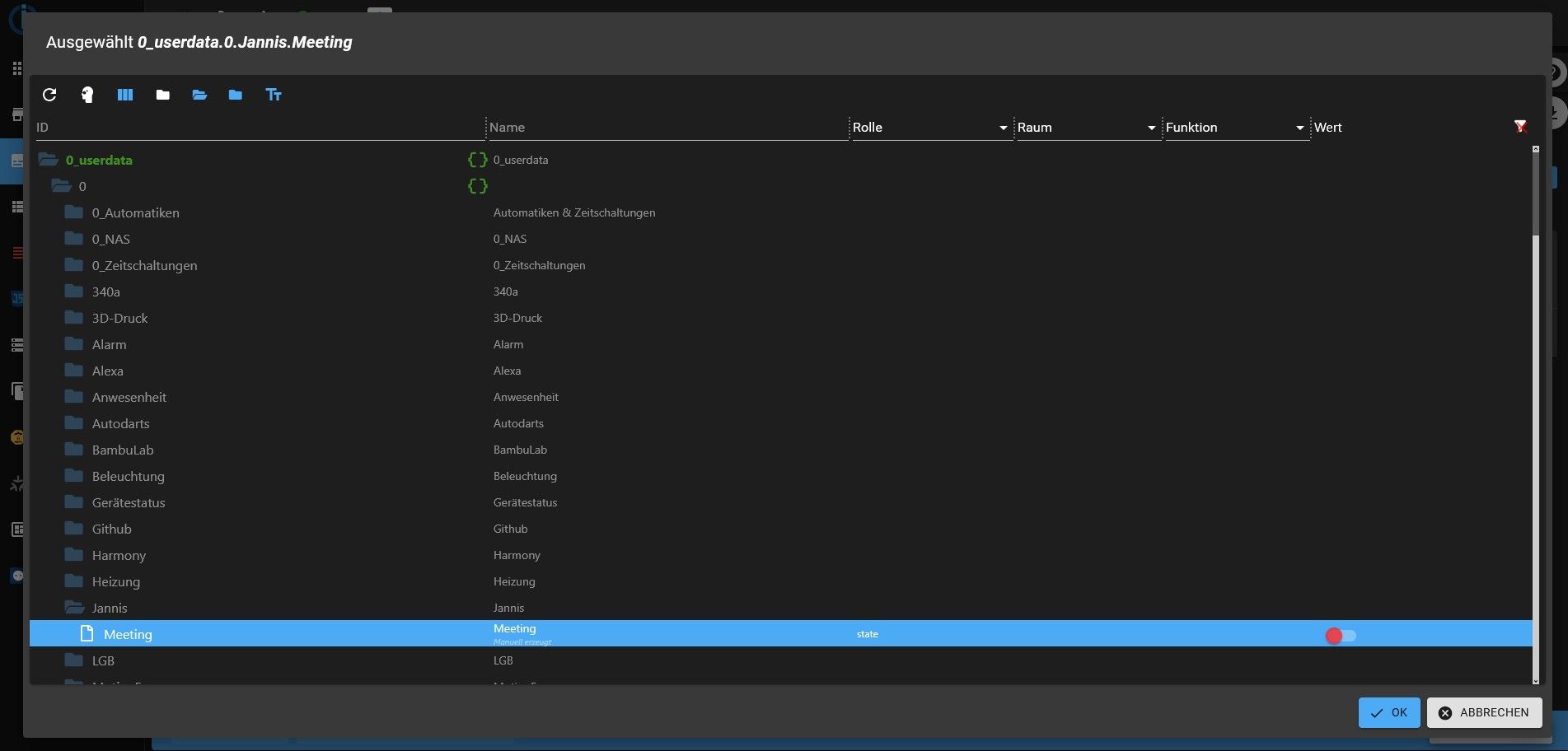Open the Gerätestatus folder
This screenshot has width=1568, height=751.
(74, 502)
